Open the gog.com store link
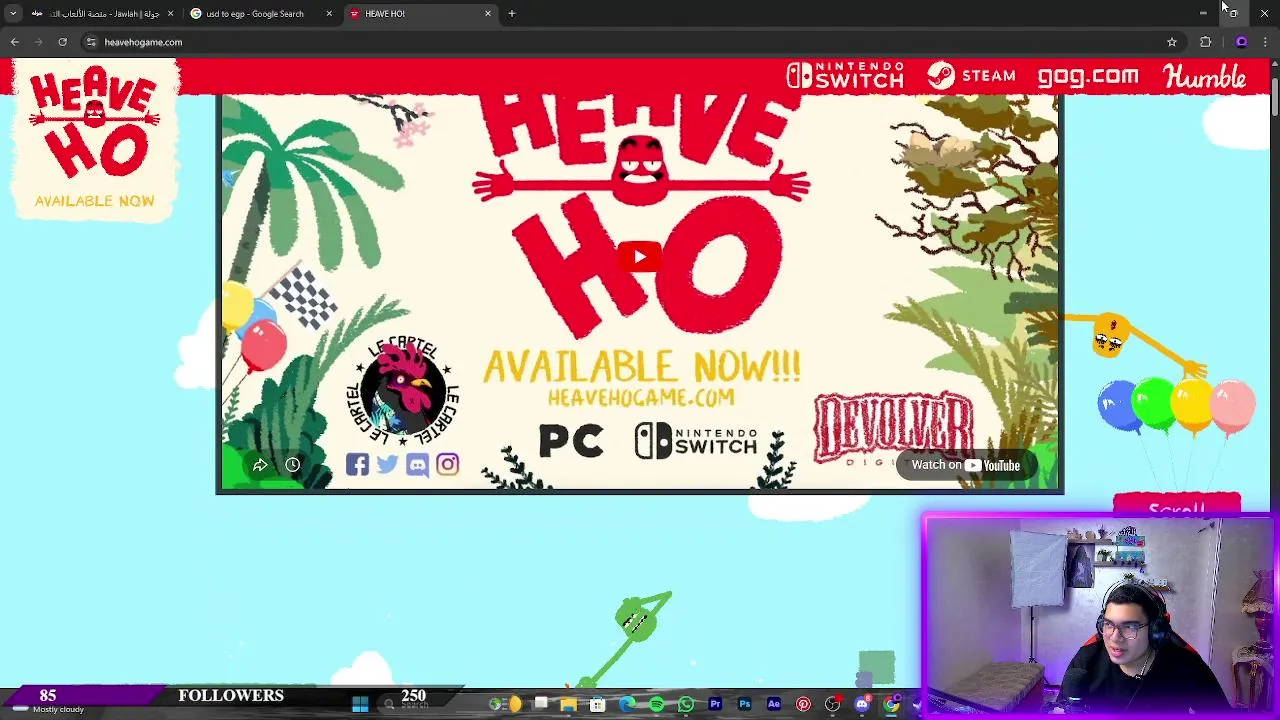 point(1088,76)
